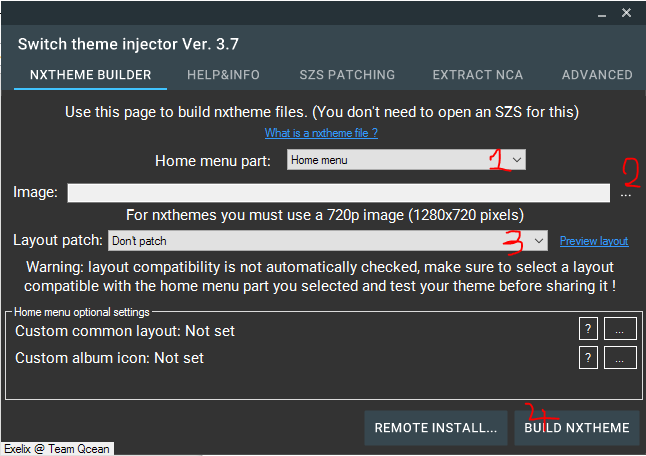Open the Preview layout link
The height and width of the screenshot is (456, 646).
(x=594, y=241)
